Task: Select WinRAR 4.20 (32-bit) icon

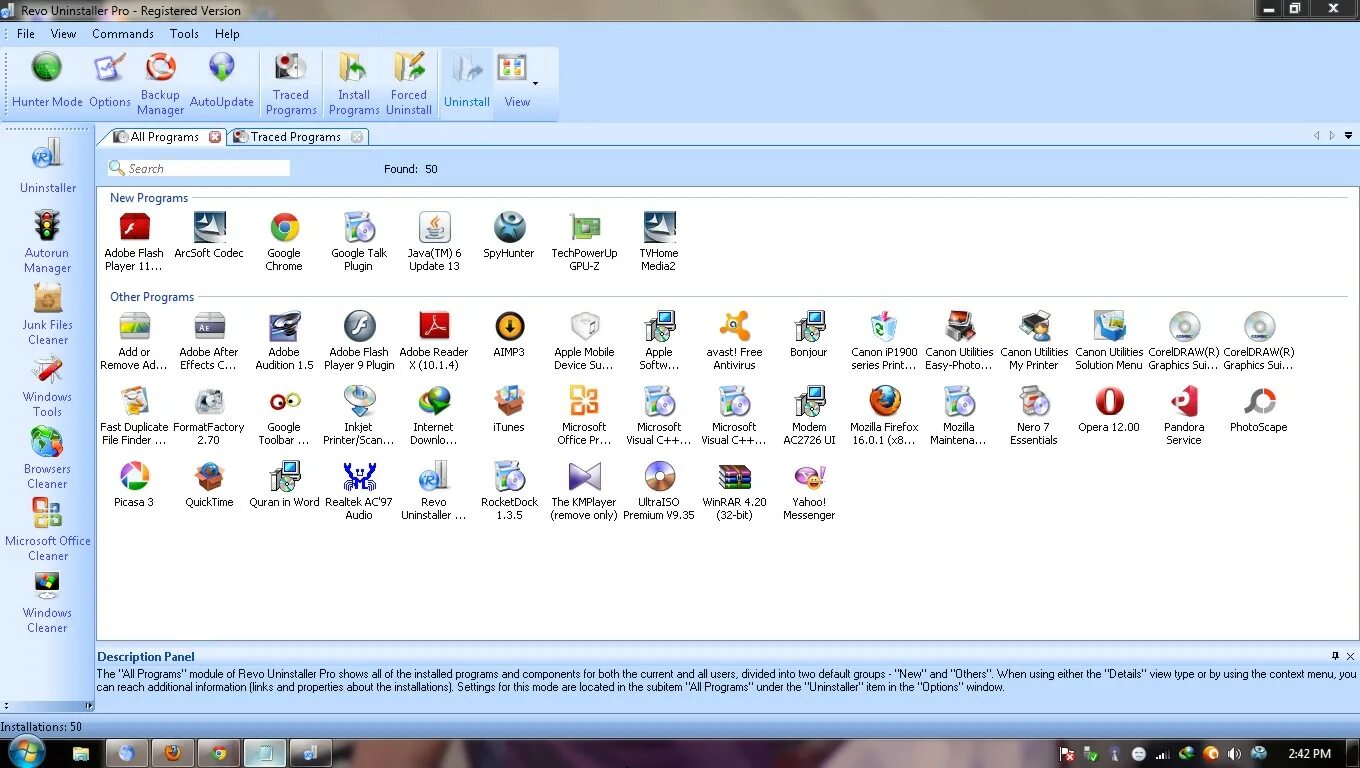Action: (x=734, y=490)
